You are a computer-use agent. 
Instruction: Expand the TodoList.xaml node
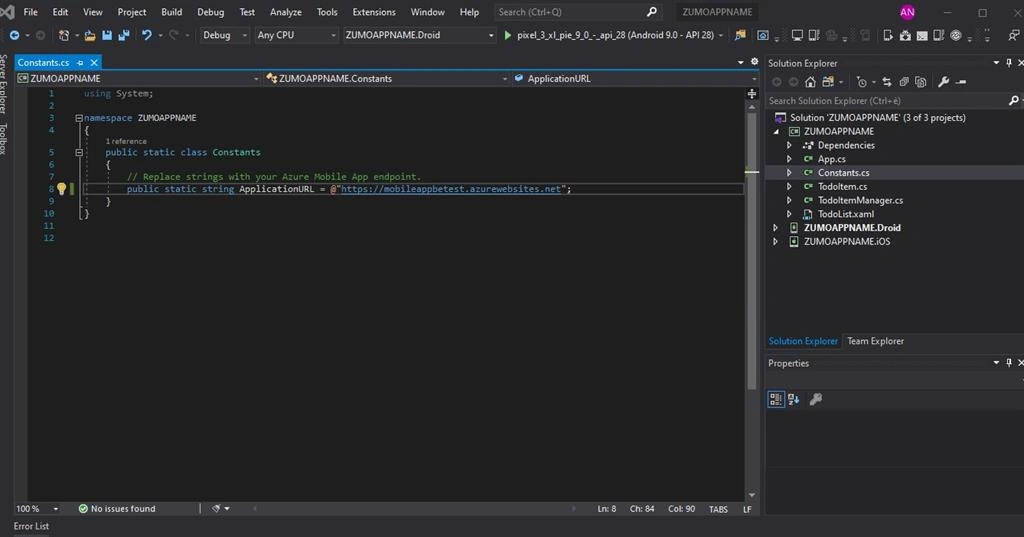789,214
